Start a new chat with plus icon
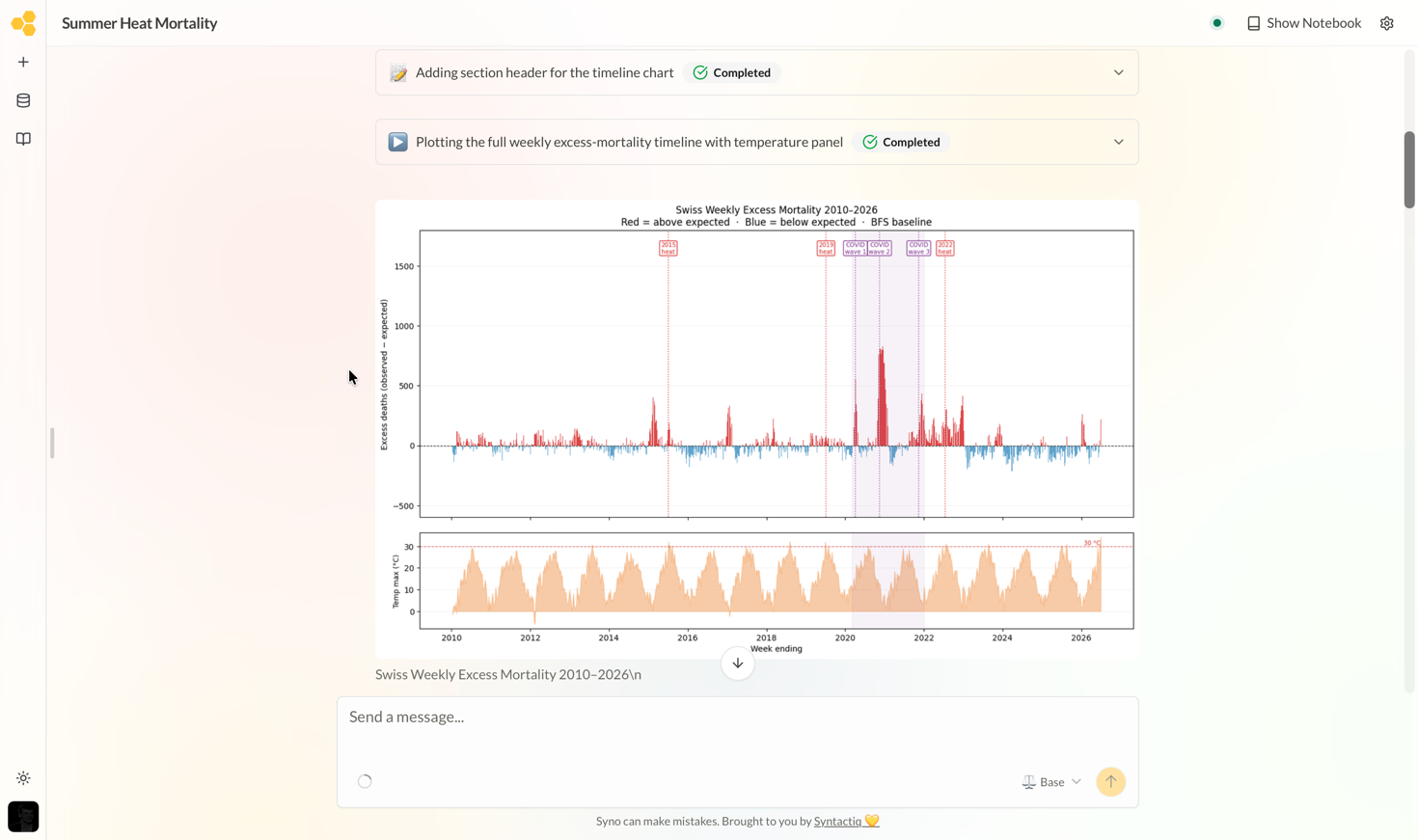1418x840 pixels. click(x=23, y=62)
